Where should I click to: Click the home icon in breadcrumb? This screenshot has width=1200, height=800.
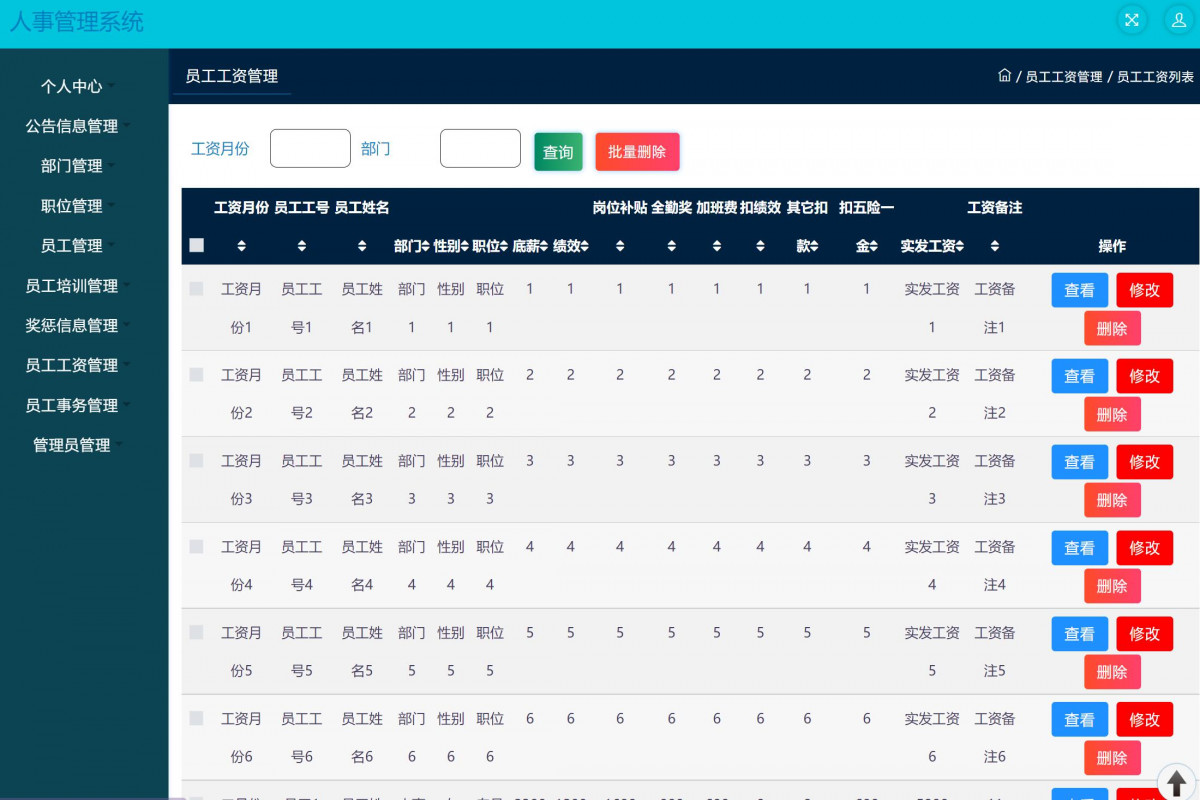pyautogui.click(x=1004, y=76)
